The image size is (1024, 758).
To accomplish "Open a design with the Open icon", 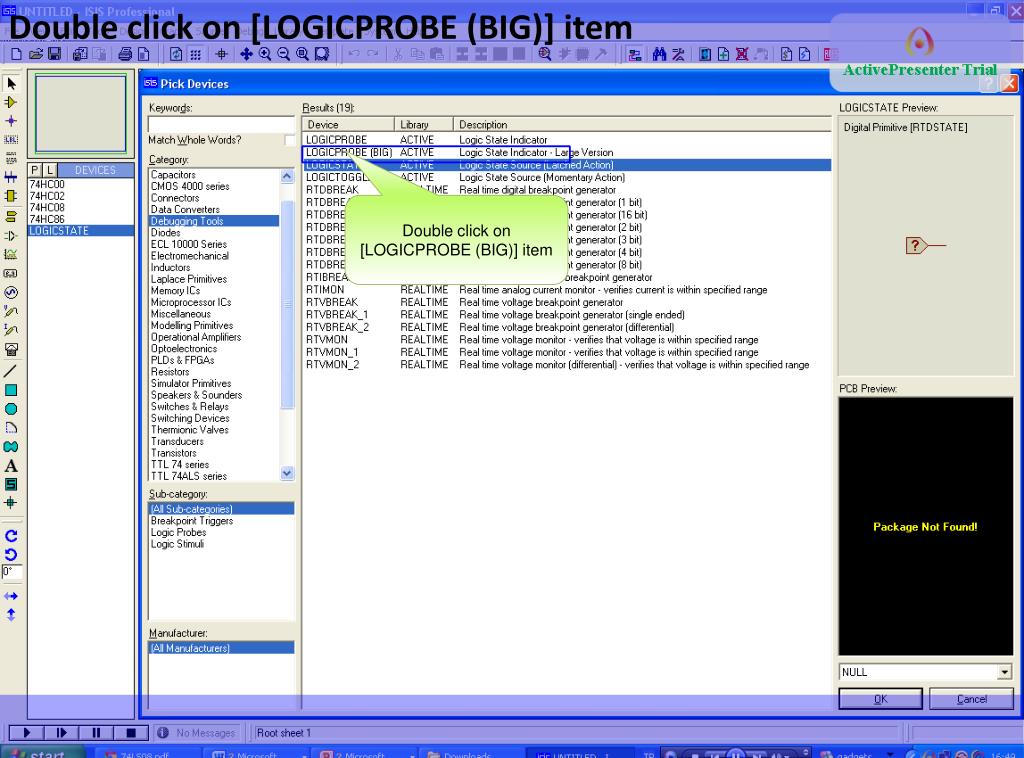I will 36,54.
